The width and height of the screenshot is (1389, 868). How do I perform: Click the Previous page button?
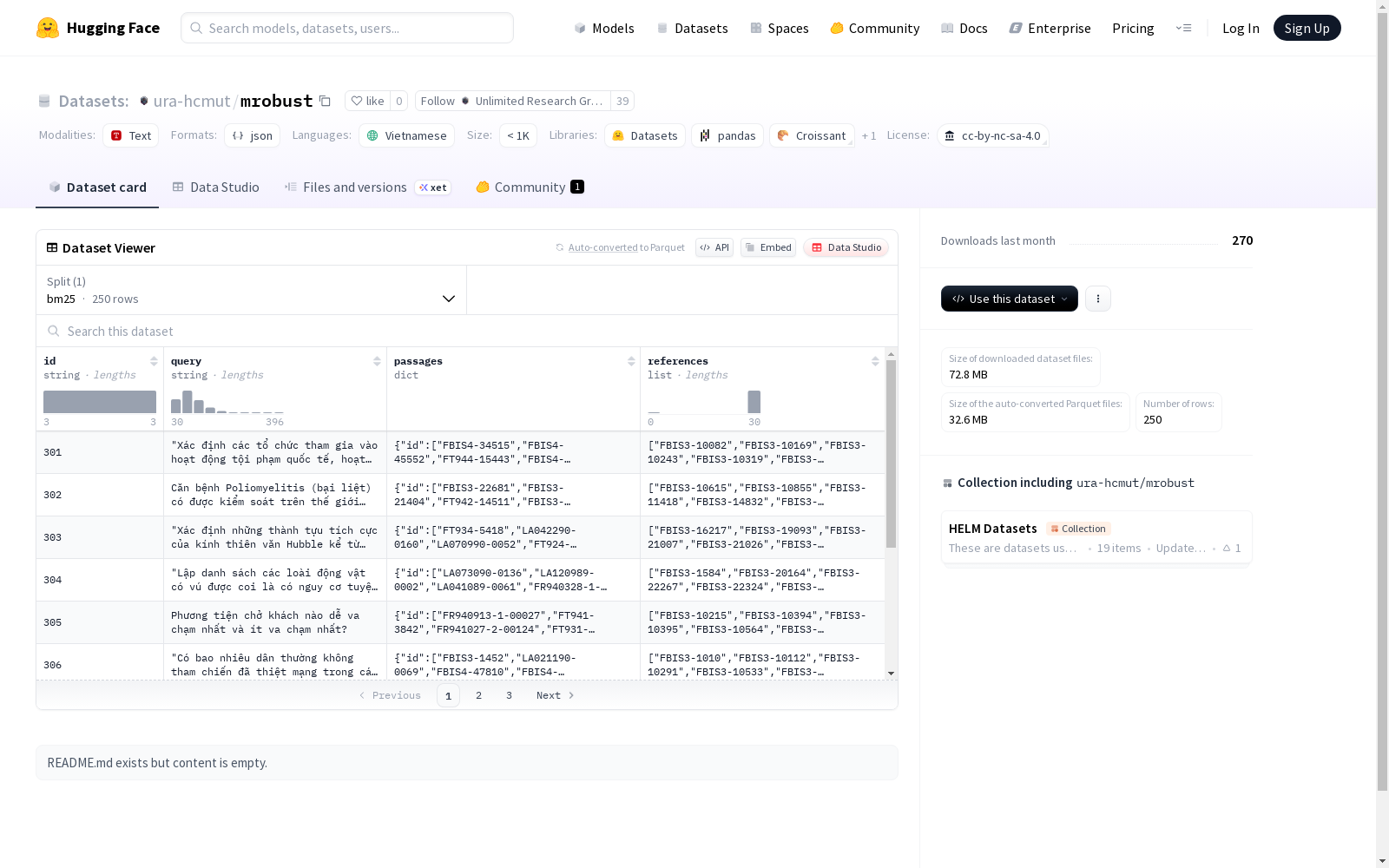(x=390, y=695)
